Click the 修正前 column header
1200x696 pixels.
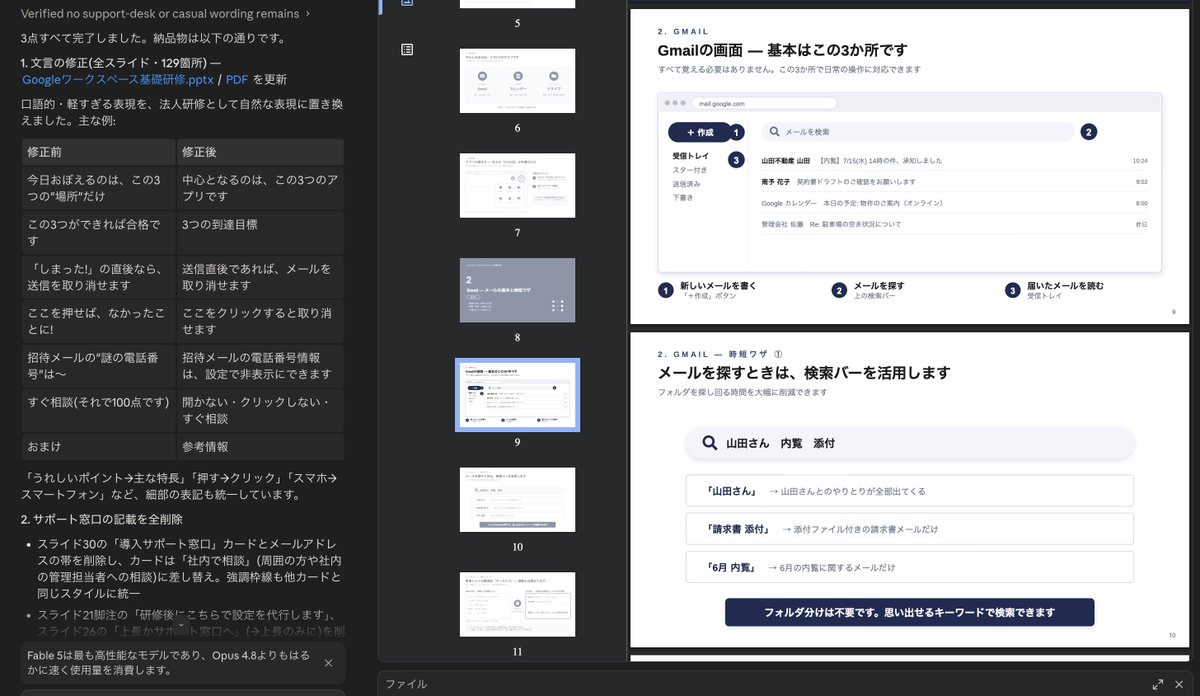click(99, 152)
